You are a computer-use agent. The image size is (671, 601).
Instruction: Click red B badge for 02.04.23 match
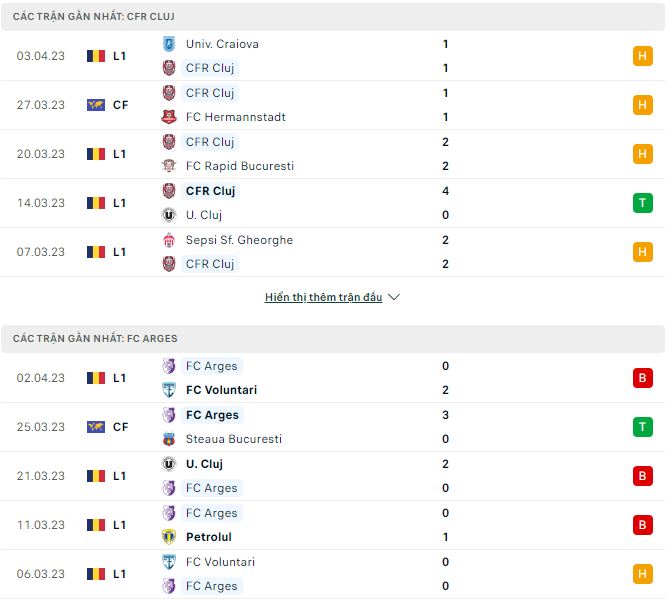click(x=642, y=378)
